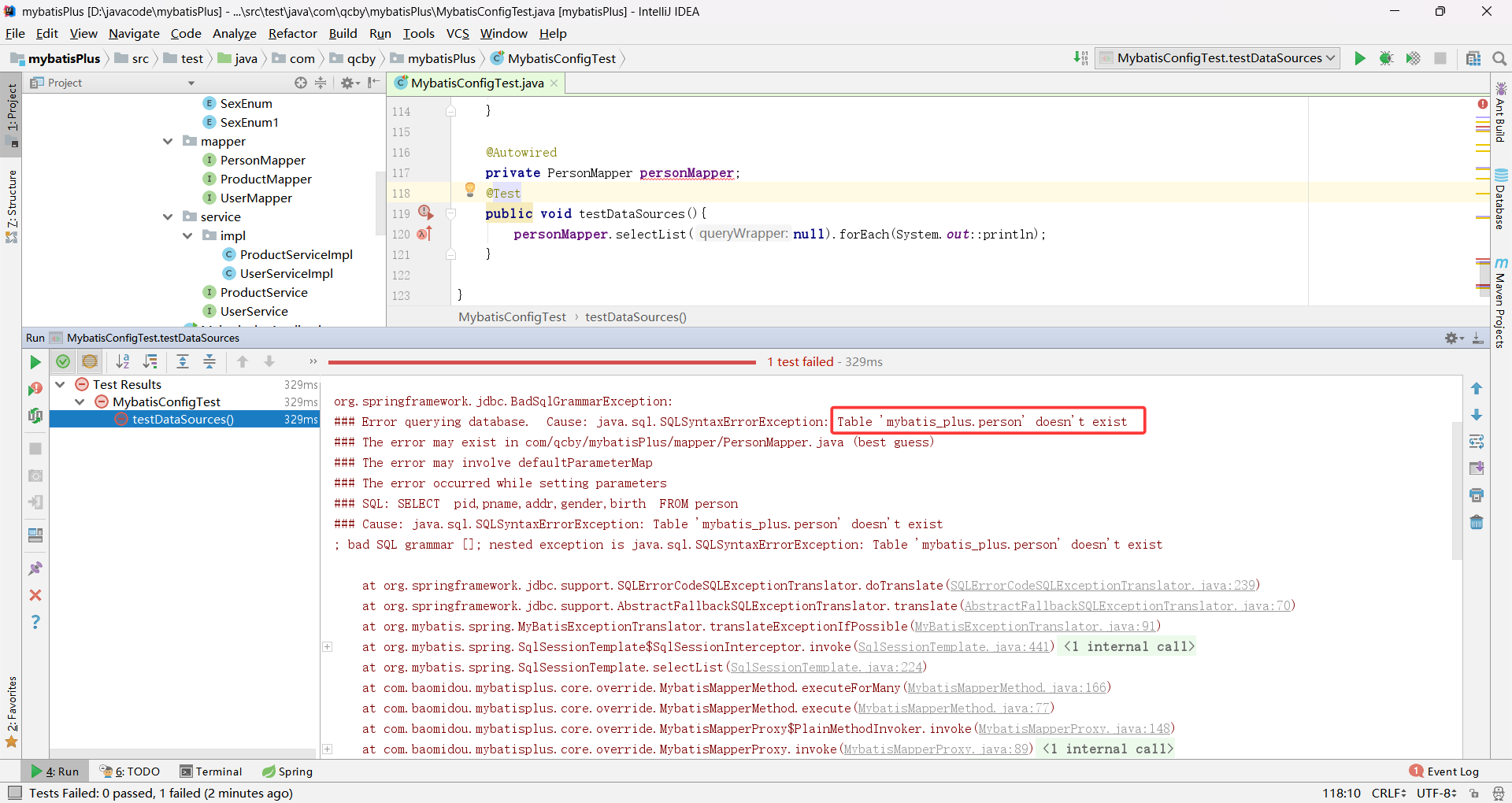Viewport: 1512px width, 803px height.
Task: Open the 6: TODO tool window
Action: pyautogui.click(x=130, y=772)
